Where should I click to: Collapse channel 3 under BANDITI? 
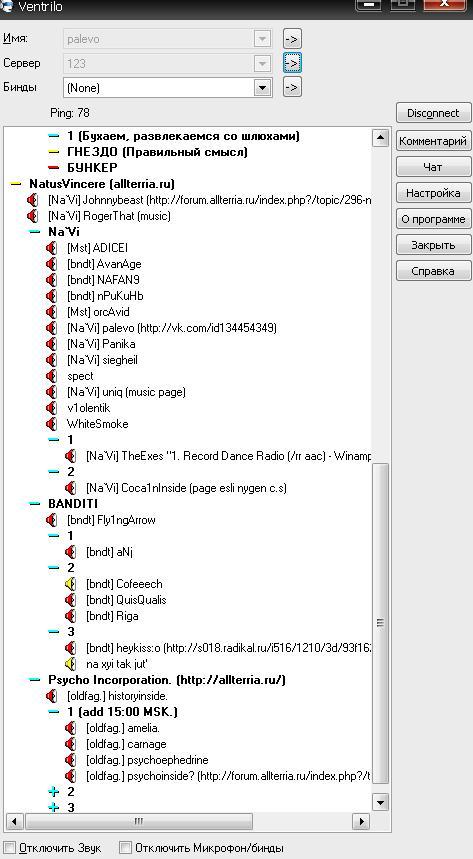pyautogui.click(x=54, y=632)
